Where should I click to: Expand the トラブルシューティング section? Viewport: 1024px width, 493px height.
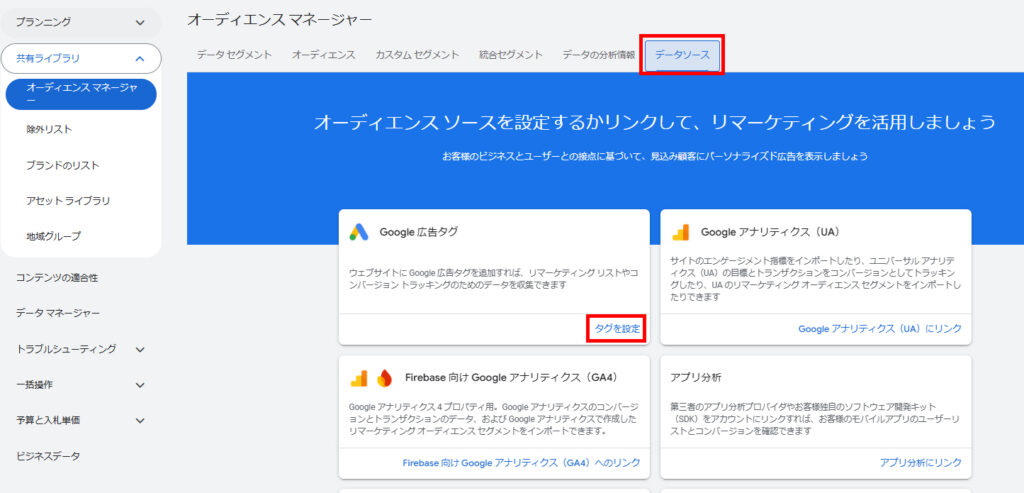tap(140, 349)
